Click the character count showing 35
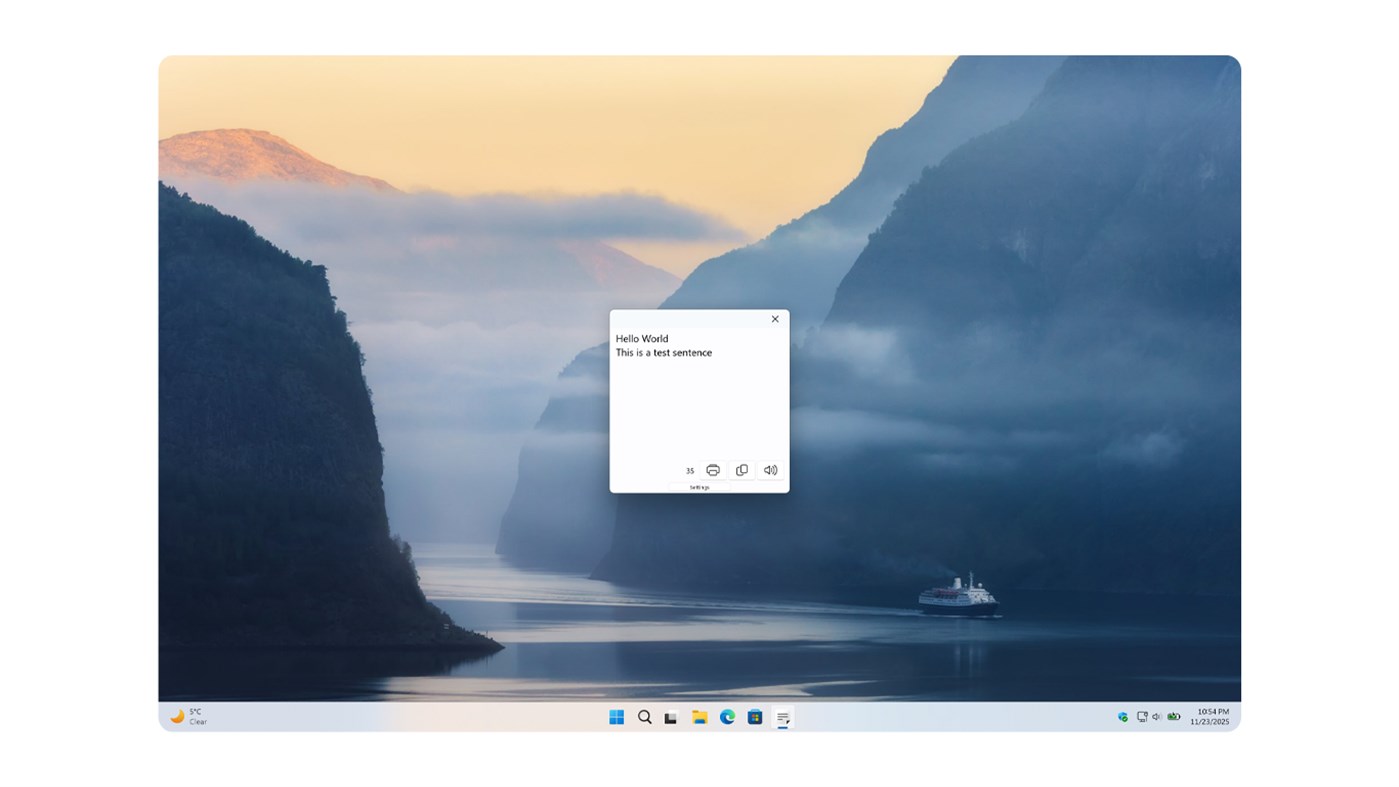 click(688, 469)
